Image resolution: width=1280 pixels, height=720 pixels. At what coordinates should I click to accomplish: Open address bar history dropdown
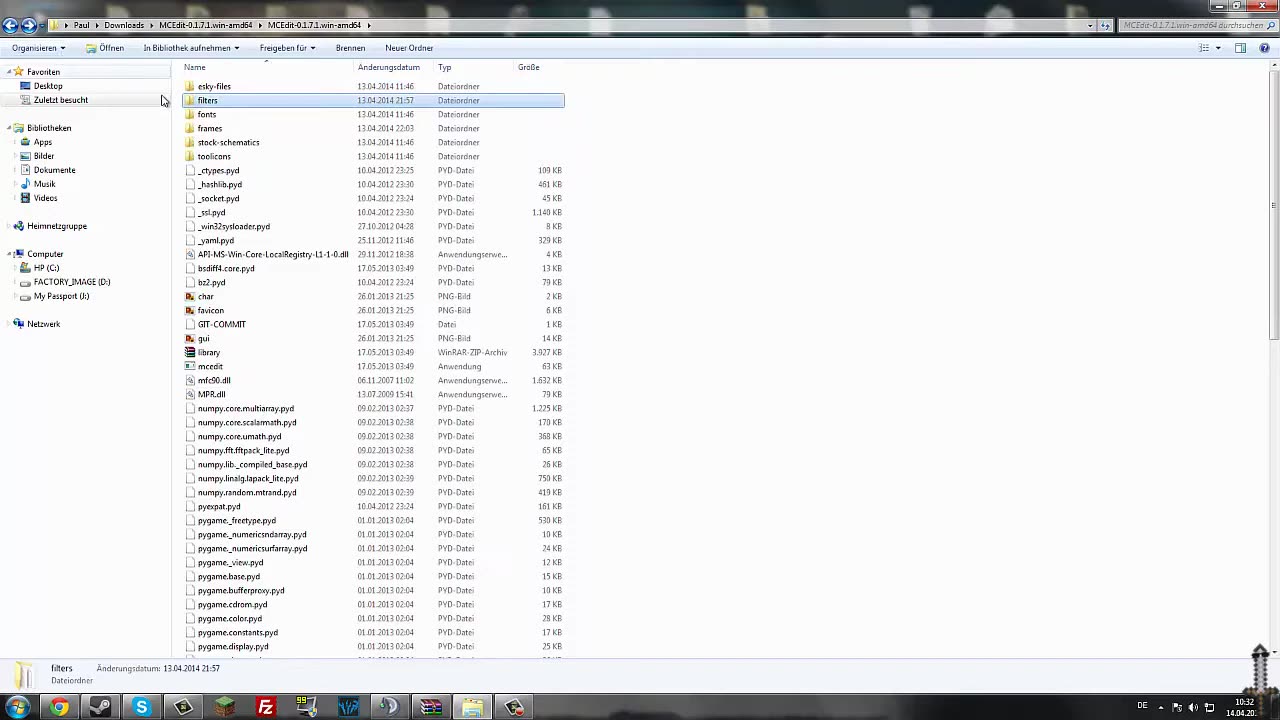pyautogui.click(x=1090, y=25)
